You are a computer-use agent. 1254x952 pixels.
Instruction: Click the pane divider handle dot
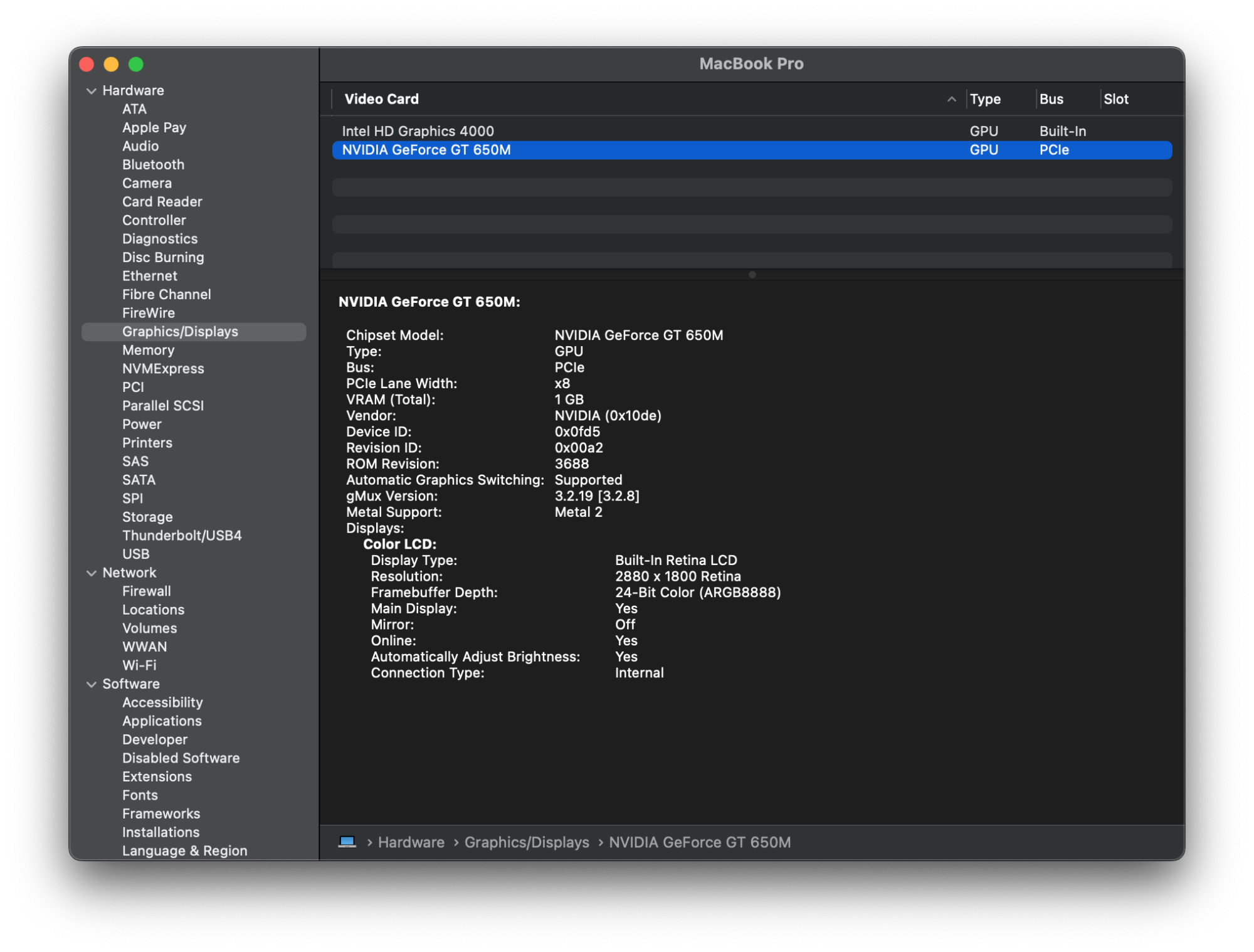(x=752, y=275)
